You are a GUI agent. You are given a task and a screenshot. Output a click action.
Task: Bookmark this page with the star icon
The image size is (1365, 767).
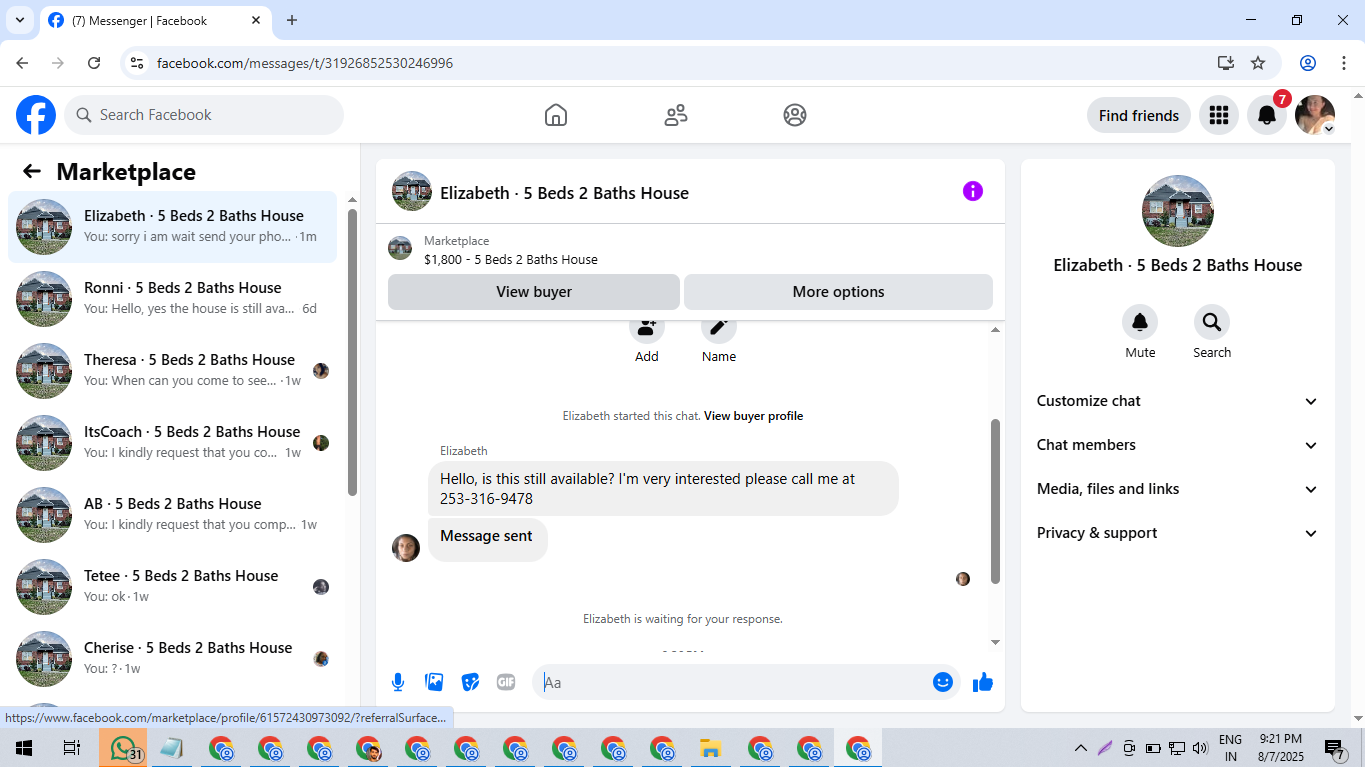point(1258,63)
